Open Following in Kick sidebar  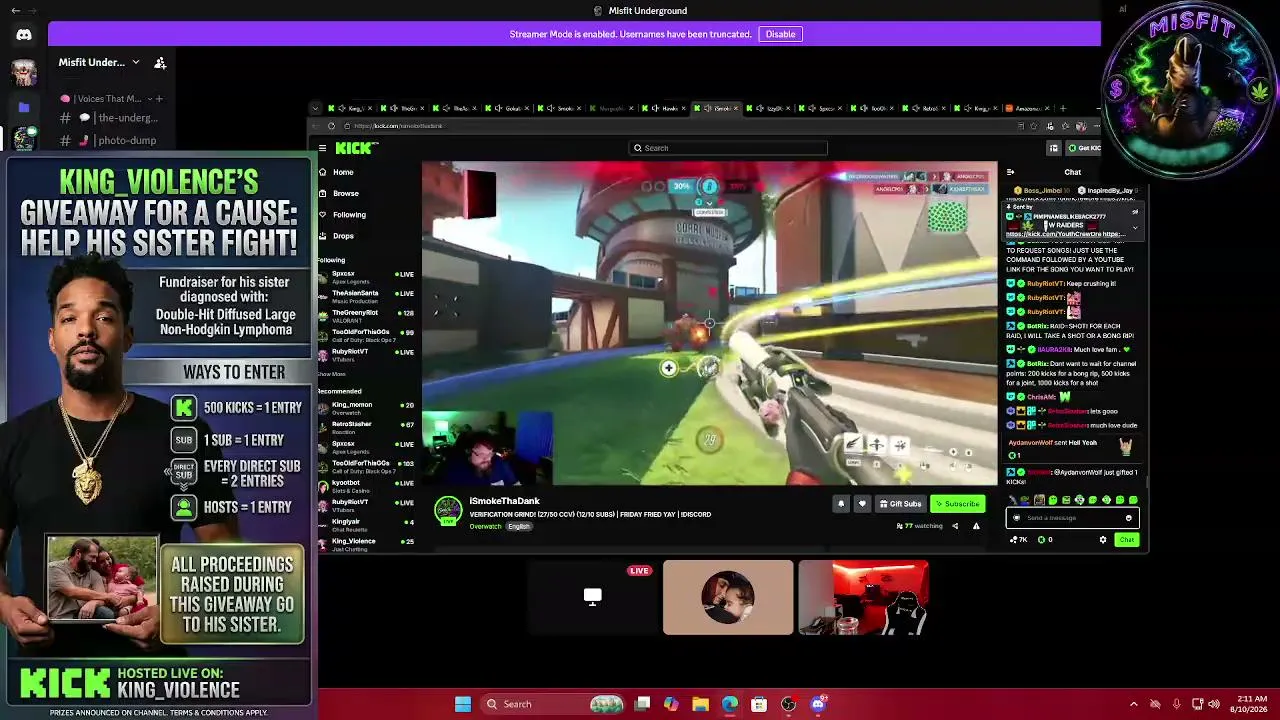click(x=348, y=214)
